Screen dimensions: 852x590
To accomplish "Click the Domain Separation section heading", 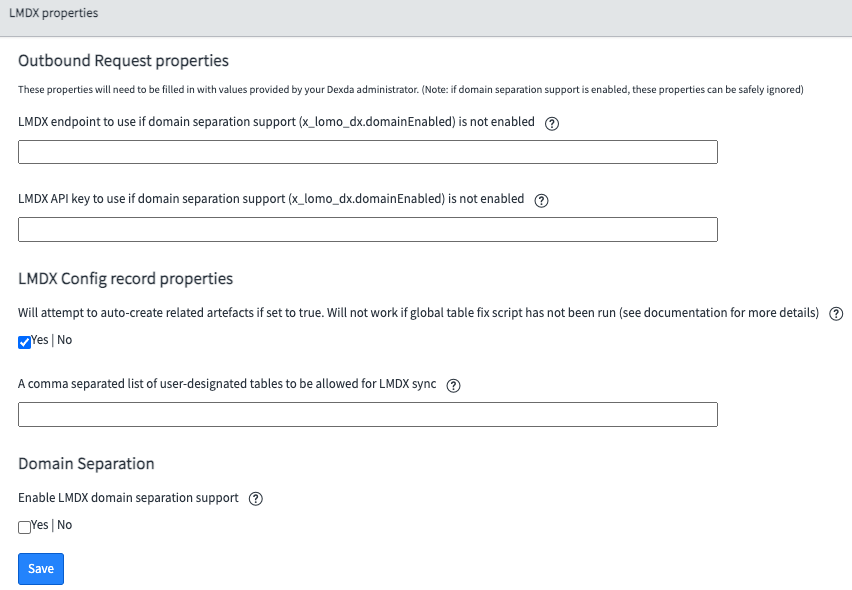I will [x=86, y=464].
